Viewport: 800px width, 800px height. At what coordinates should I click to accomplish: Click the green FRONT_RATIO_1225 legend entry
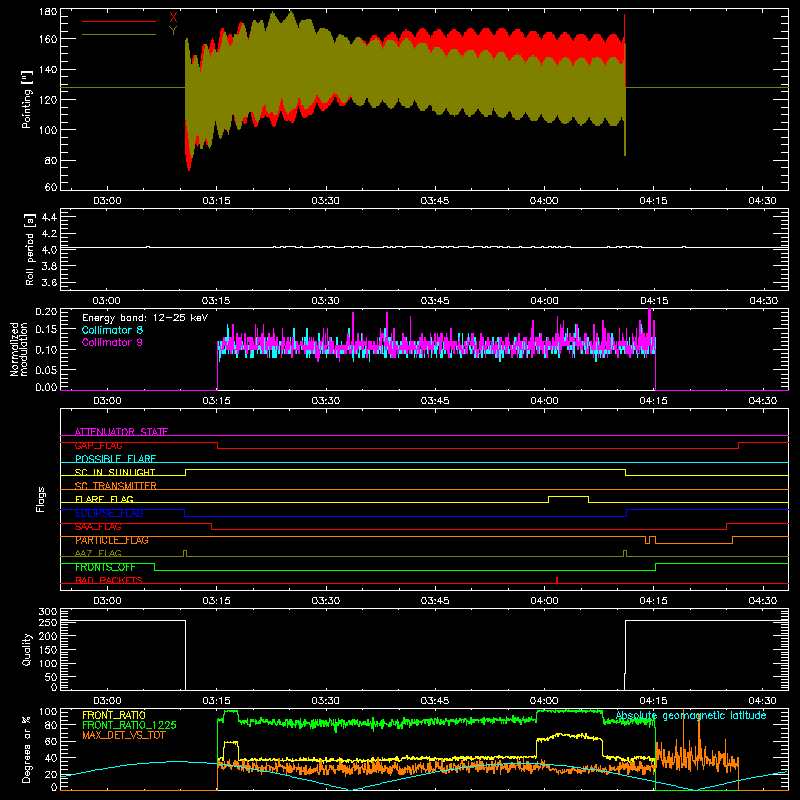pyautogui.click(x=130, y=725)
